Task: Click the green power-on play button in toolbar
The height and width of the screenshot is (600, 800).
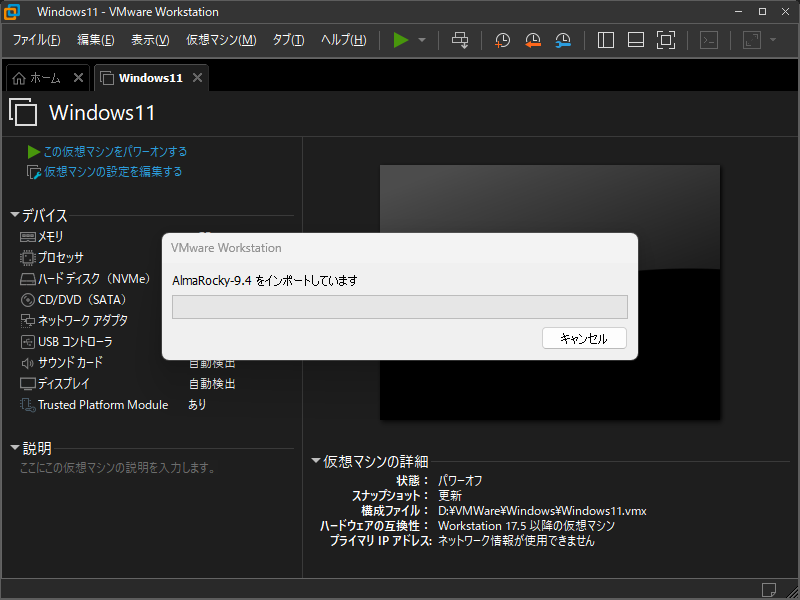Action: pos(401,40)
